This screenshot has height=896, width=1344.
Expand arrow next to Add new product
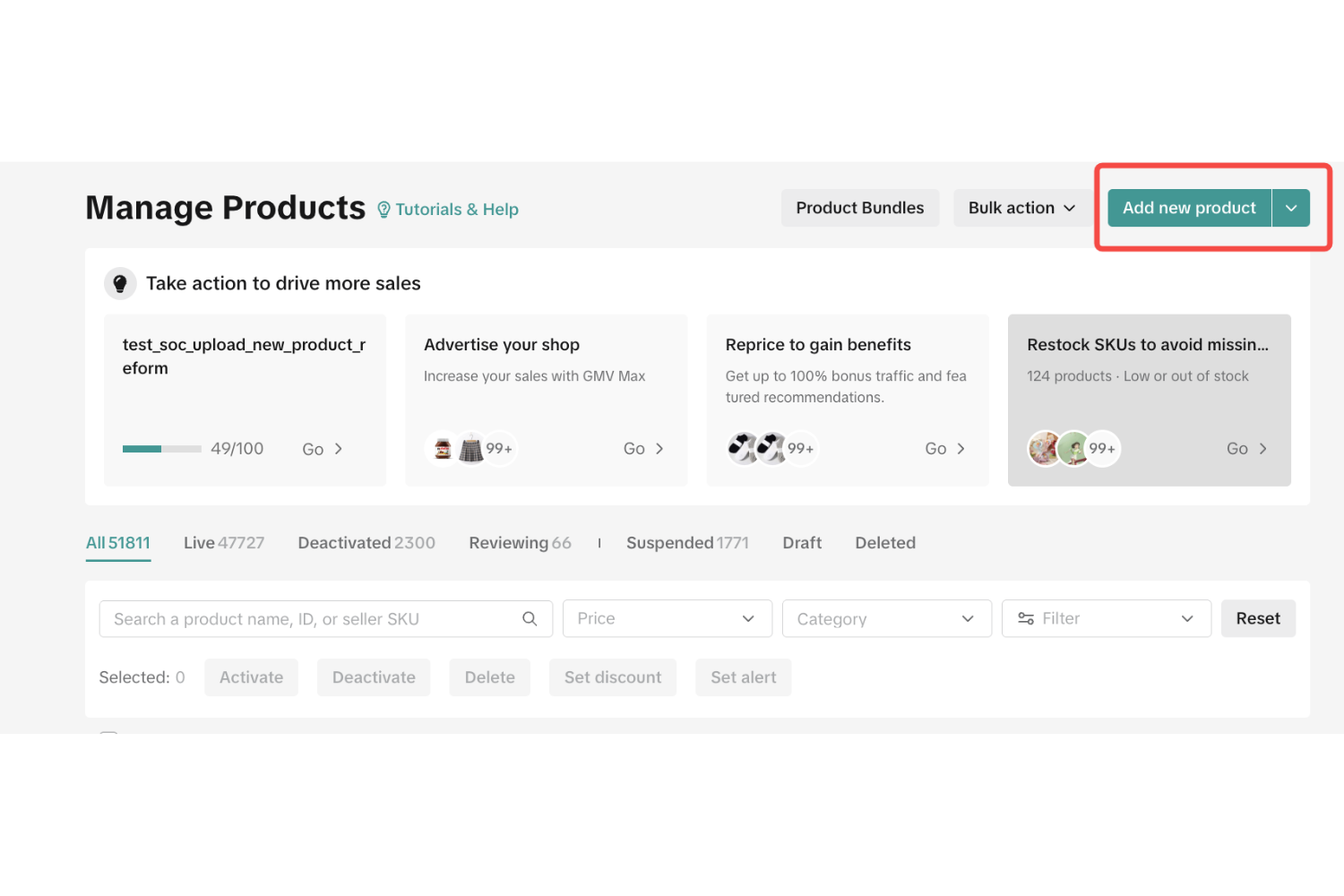(x=1291, y=208)
